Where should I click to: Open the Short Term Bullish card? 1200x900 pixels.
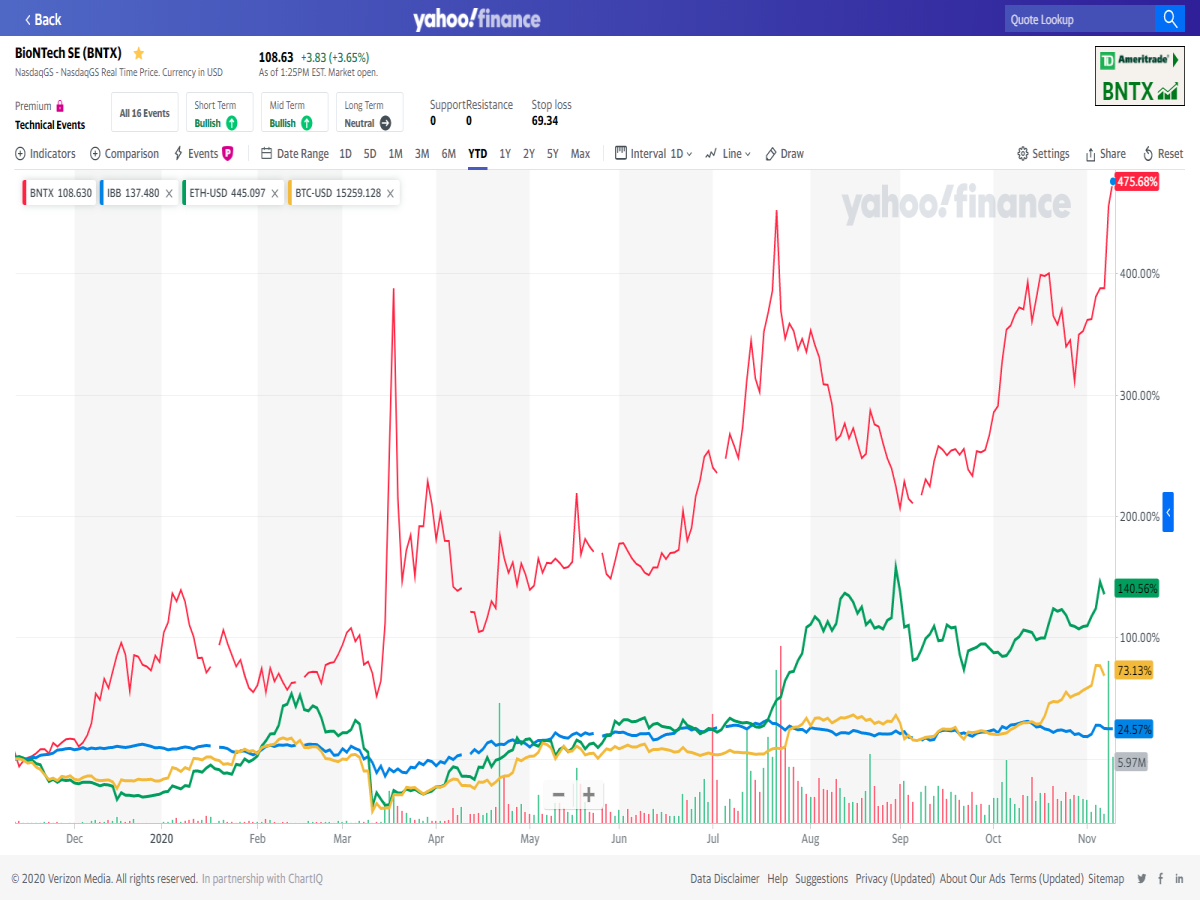[219, 113]
